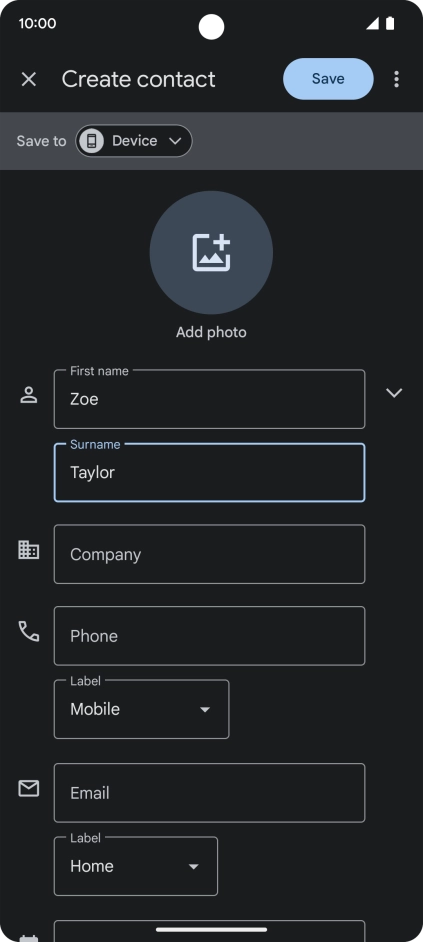The width and height of the screenshot is (423, 942).
Task: Click the company building icon
Action: (29, 550)
